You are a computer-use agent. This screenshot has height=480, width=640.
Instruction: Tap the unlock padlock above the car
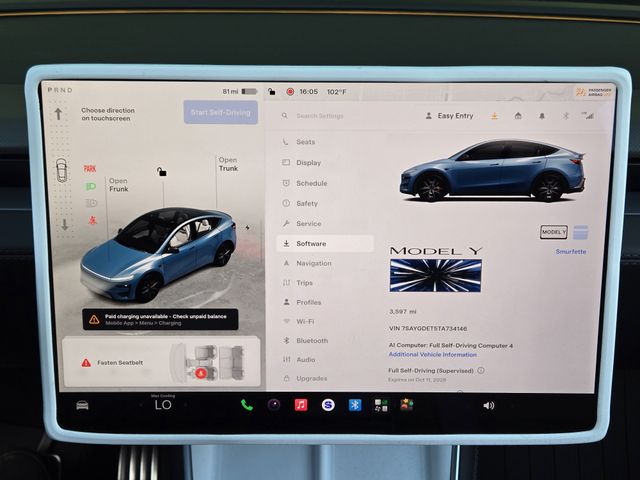pyautogui.click(x=162, y=172)
